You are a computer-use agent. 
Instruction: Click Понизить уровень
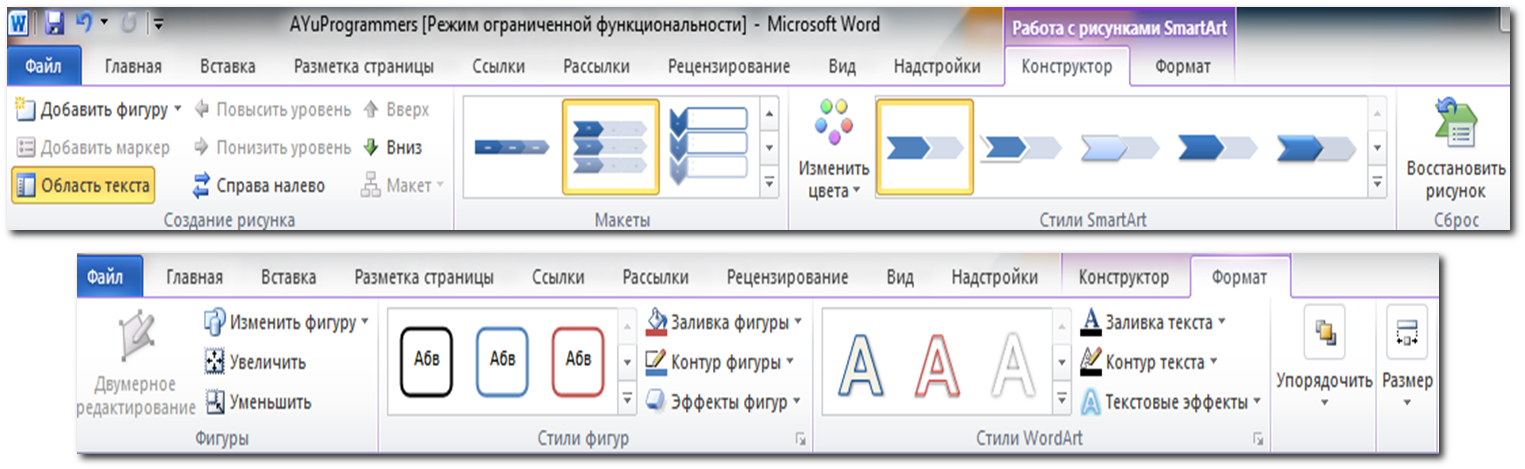click(271, 147)
